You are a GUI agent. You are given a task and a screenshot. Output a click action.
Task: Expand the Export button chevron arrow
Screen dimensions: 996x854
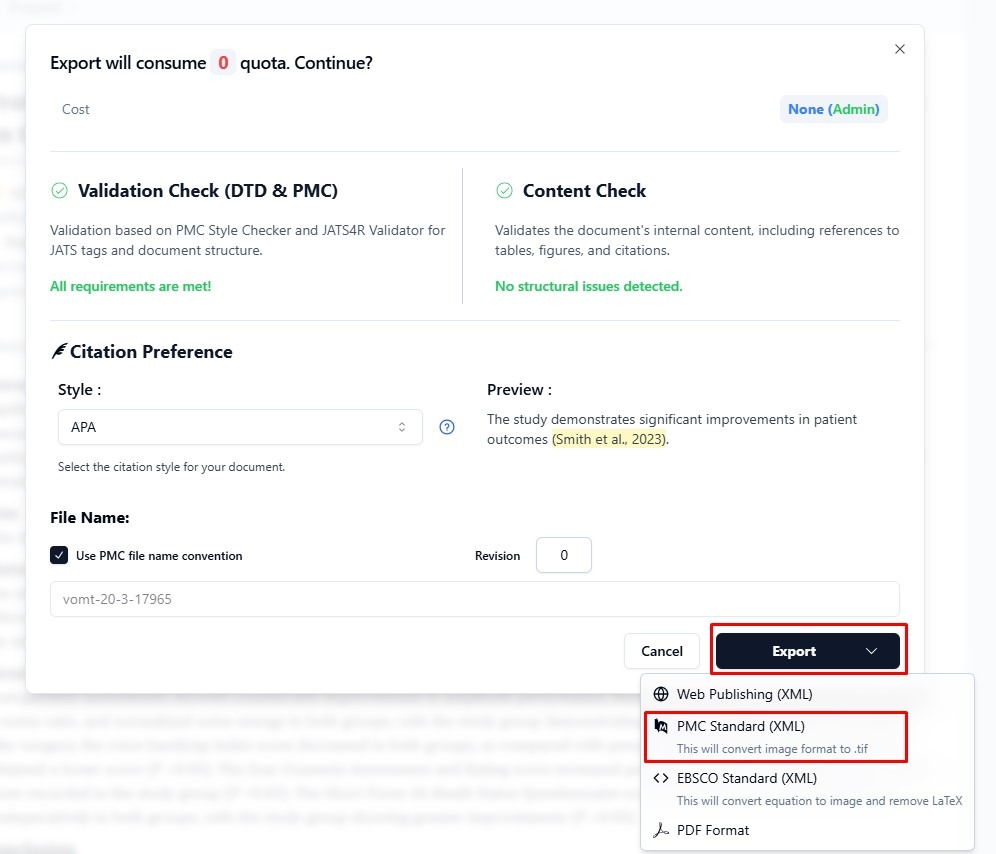[871, 651]
